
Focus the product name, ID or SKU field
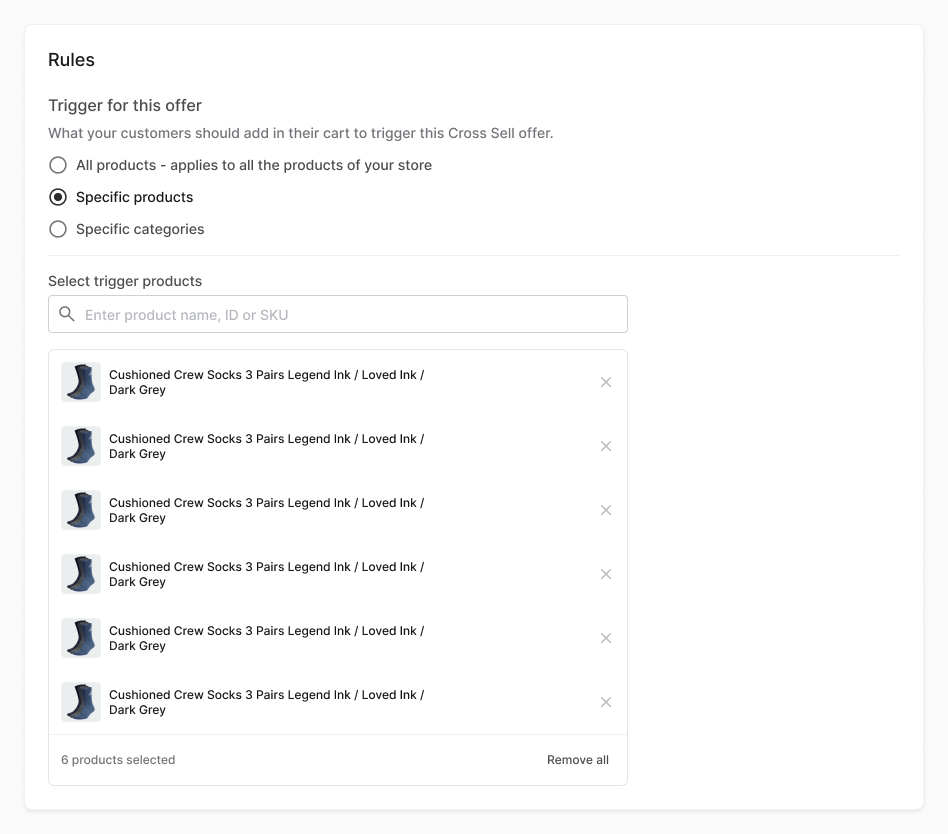(x=338, y=314)
